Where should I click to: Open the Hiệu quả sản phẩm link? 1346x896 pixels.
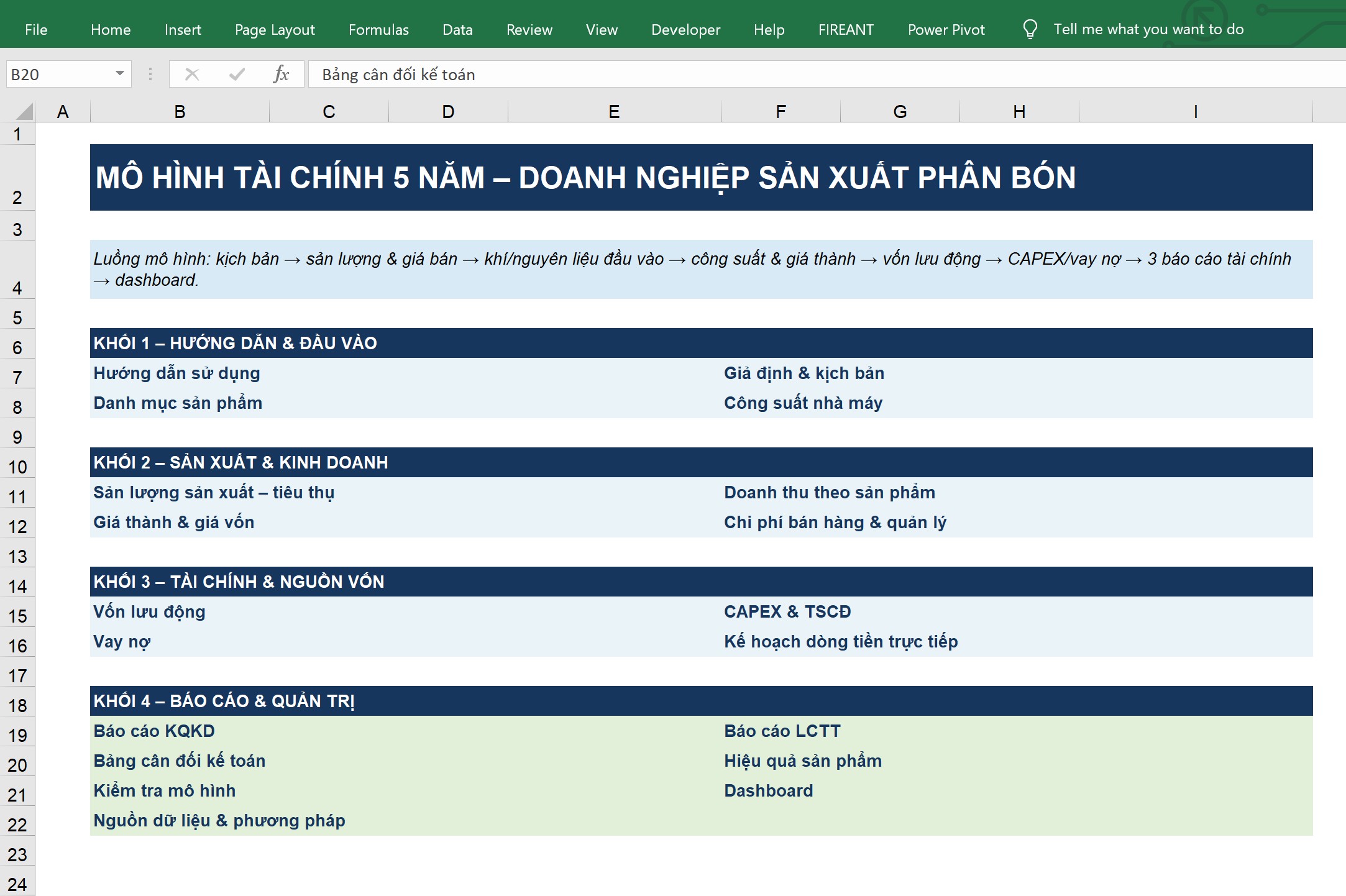(x=802, y=761)
